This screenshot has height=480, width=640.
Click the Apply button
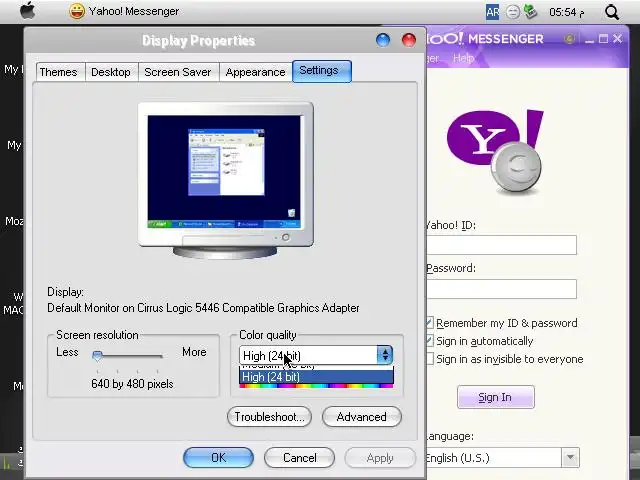380,458
